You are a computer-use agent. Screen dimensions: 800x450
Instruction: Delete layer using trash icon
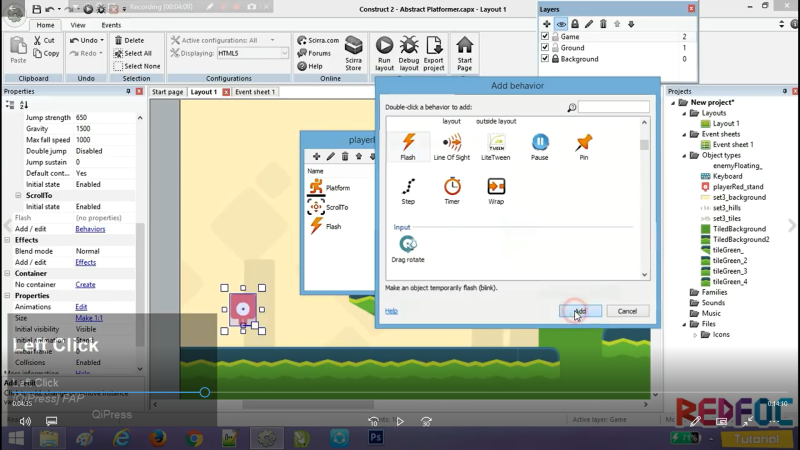click(603, 24)
